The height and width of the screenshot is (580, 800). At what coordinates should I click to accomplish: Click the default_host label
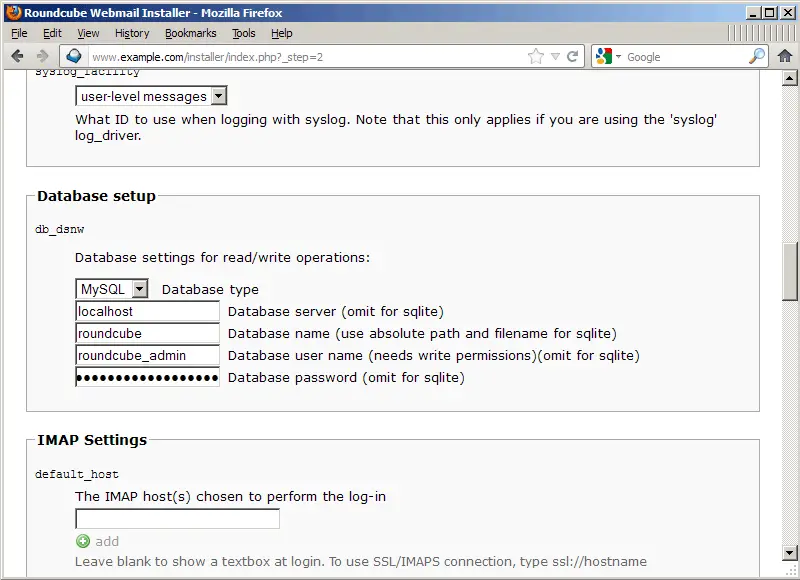[x=77, y=474]
